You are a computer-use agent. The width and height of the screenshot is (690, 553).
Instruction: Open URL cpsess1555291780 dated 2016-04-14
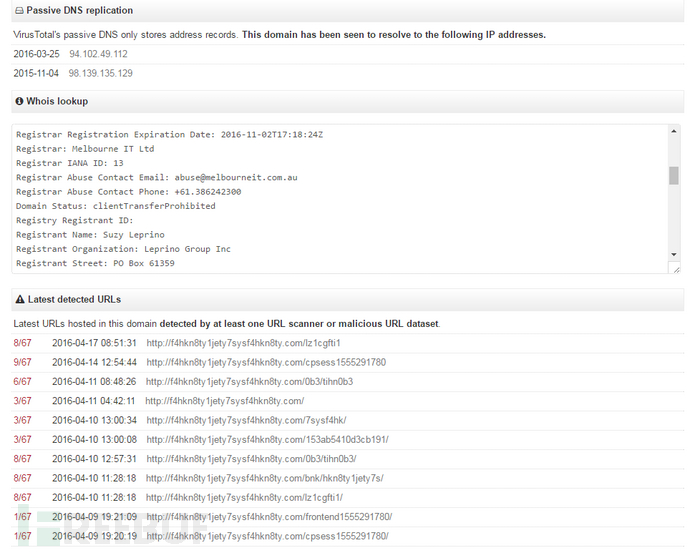pos(266,363)
